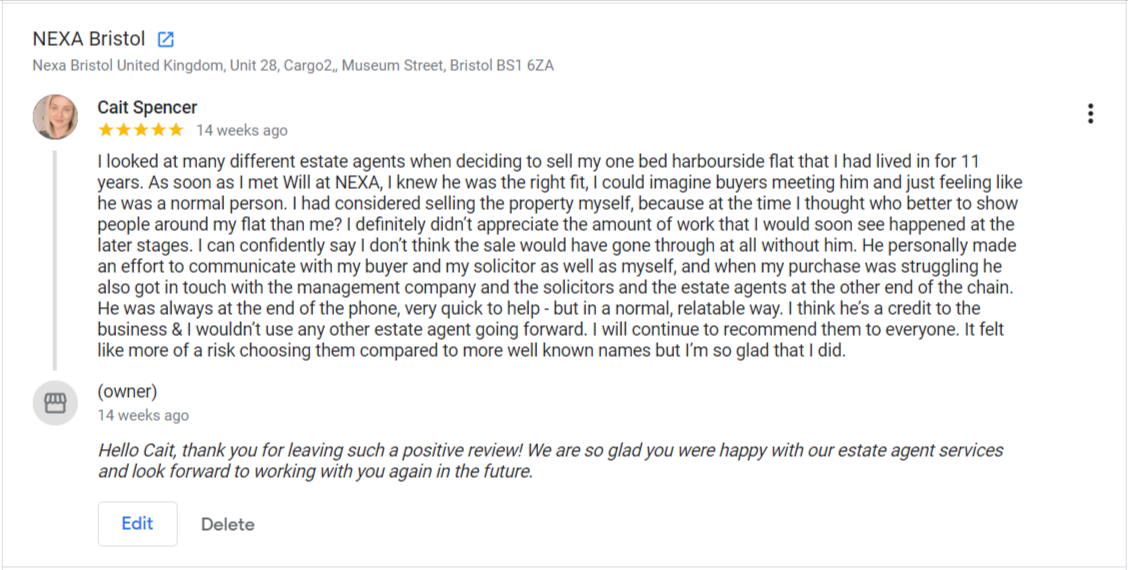The width and height of the screenshot is (1128, 570).
Task: Open the Cait Spencer reviewer name
Action: click(x=147, y=107)
